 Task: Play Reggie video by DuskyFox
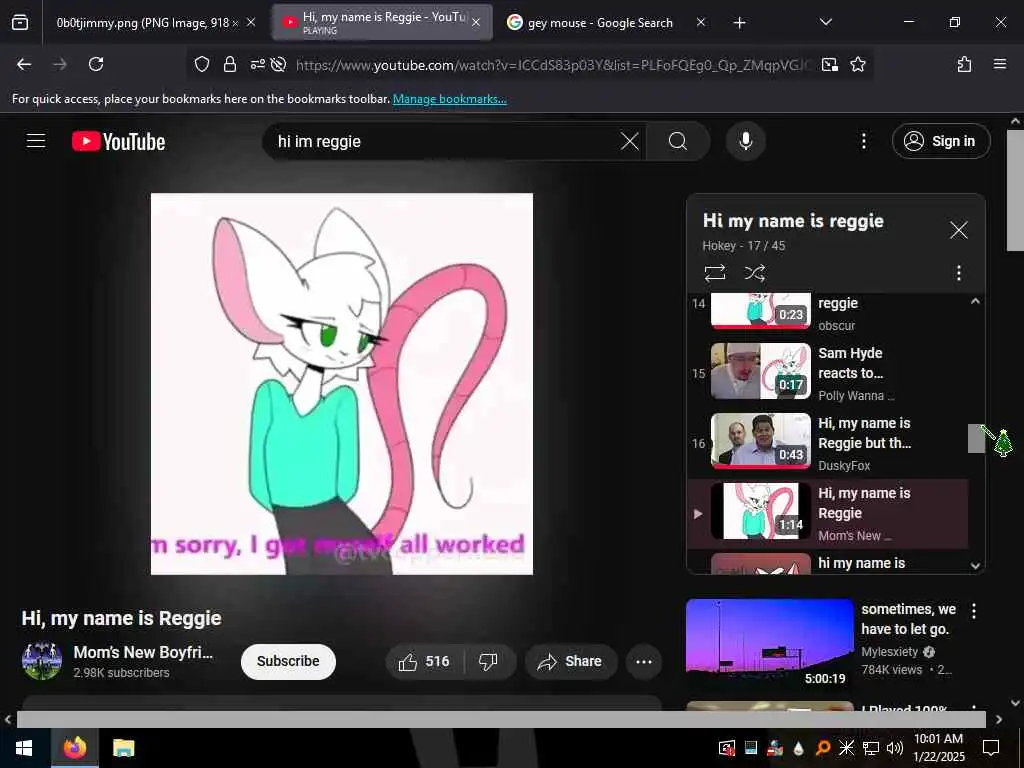(827, 443)
